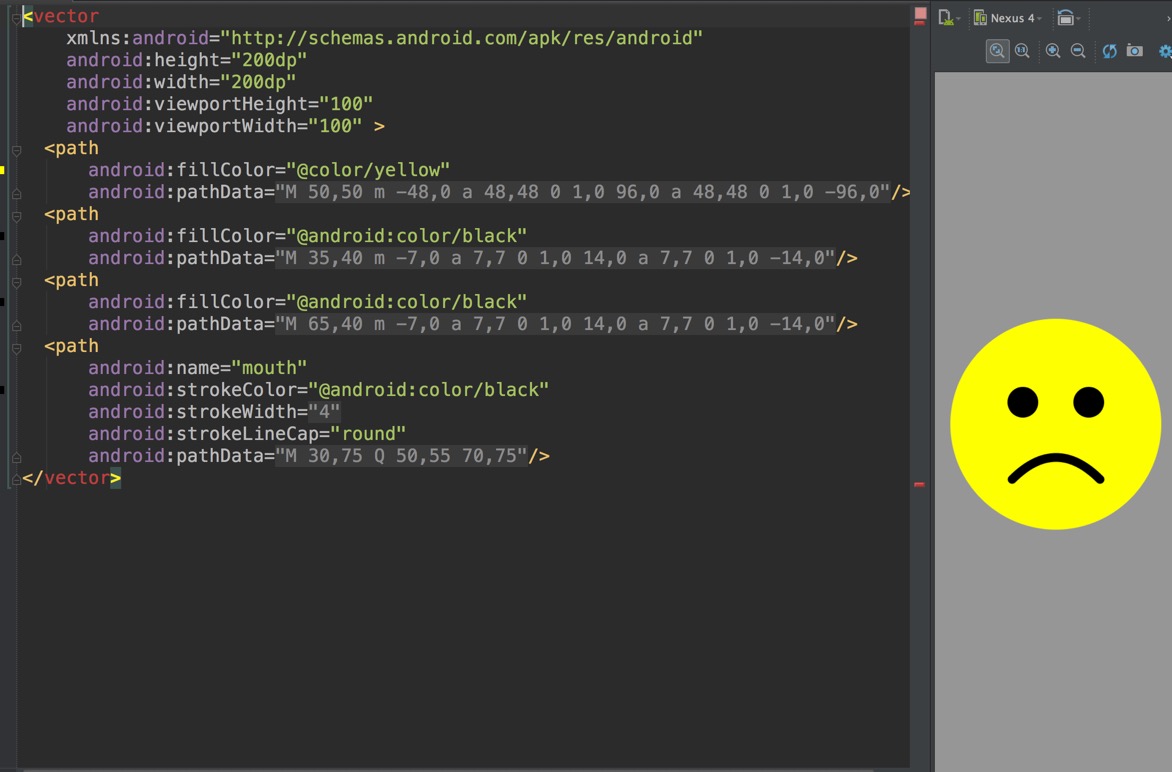Open the Nexus 4 device dropdown
This screenshot has width=1172, height=772.
[x=1008, y=18]
